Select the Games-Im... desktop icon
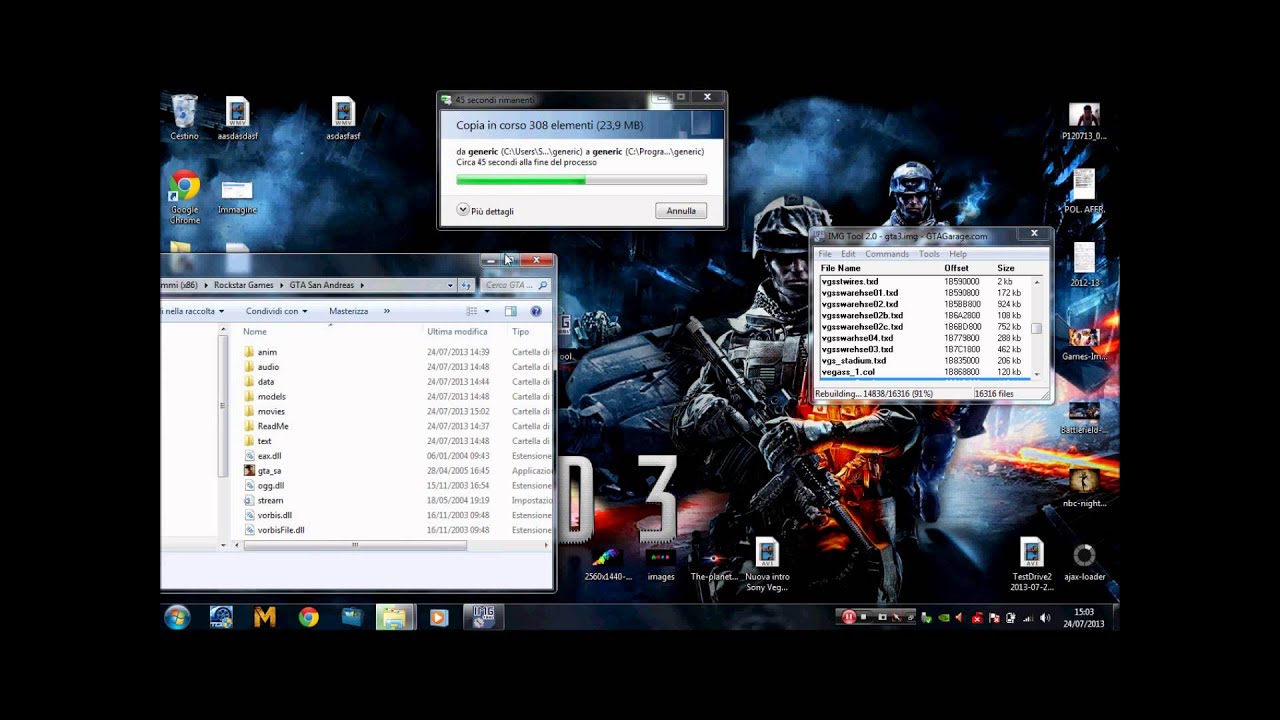1280x720 pixels. (1084, 344)
